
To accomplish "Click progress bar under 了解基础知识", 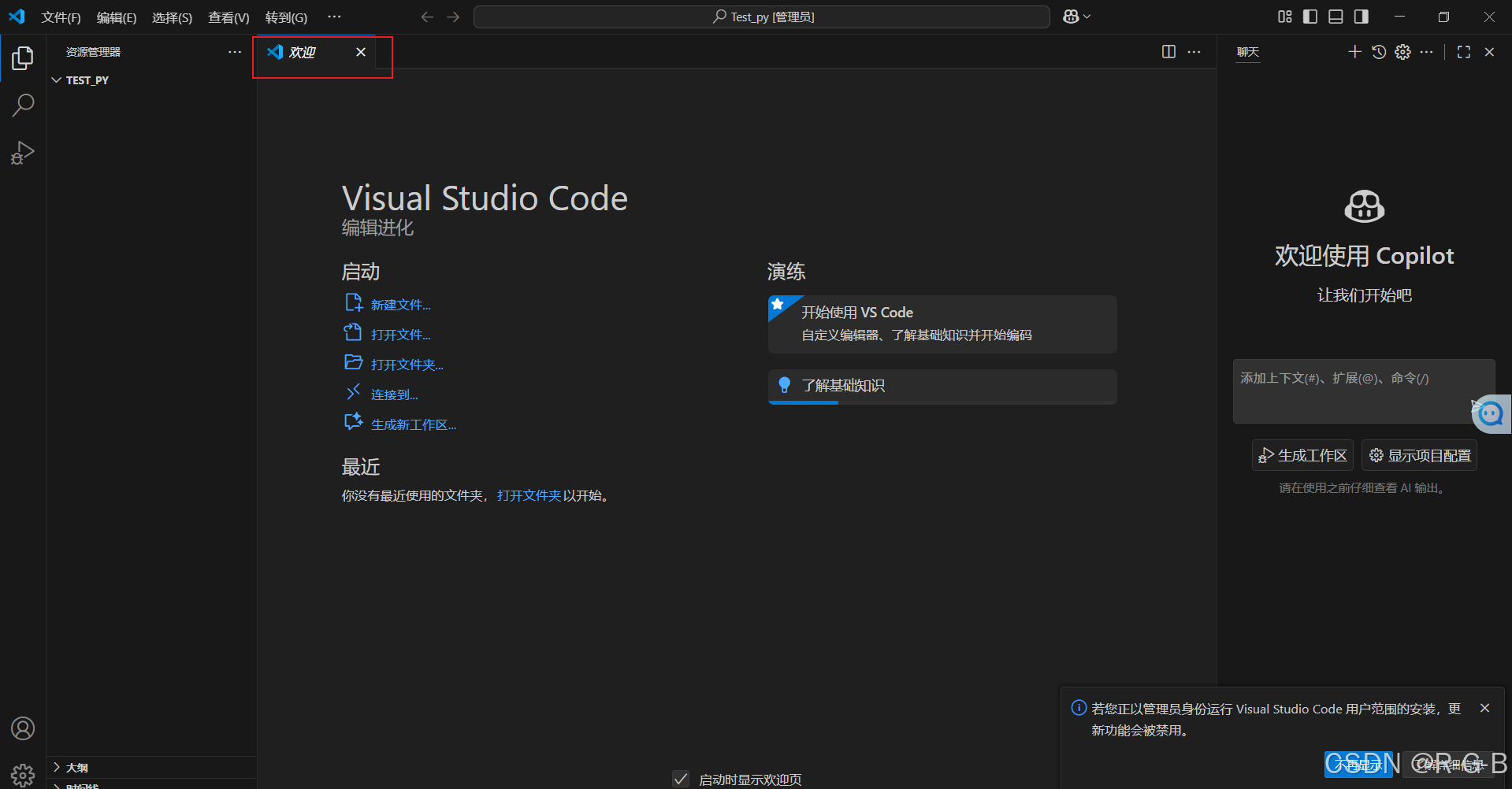I will tap(942, 402).
